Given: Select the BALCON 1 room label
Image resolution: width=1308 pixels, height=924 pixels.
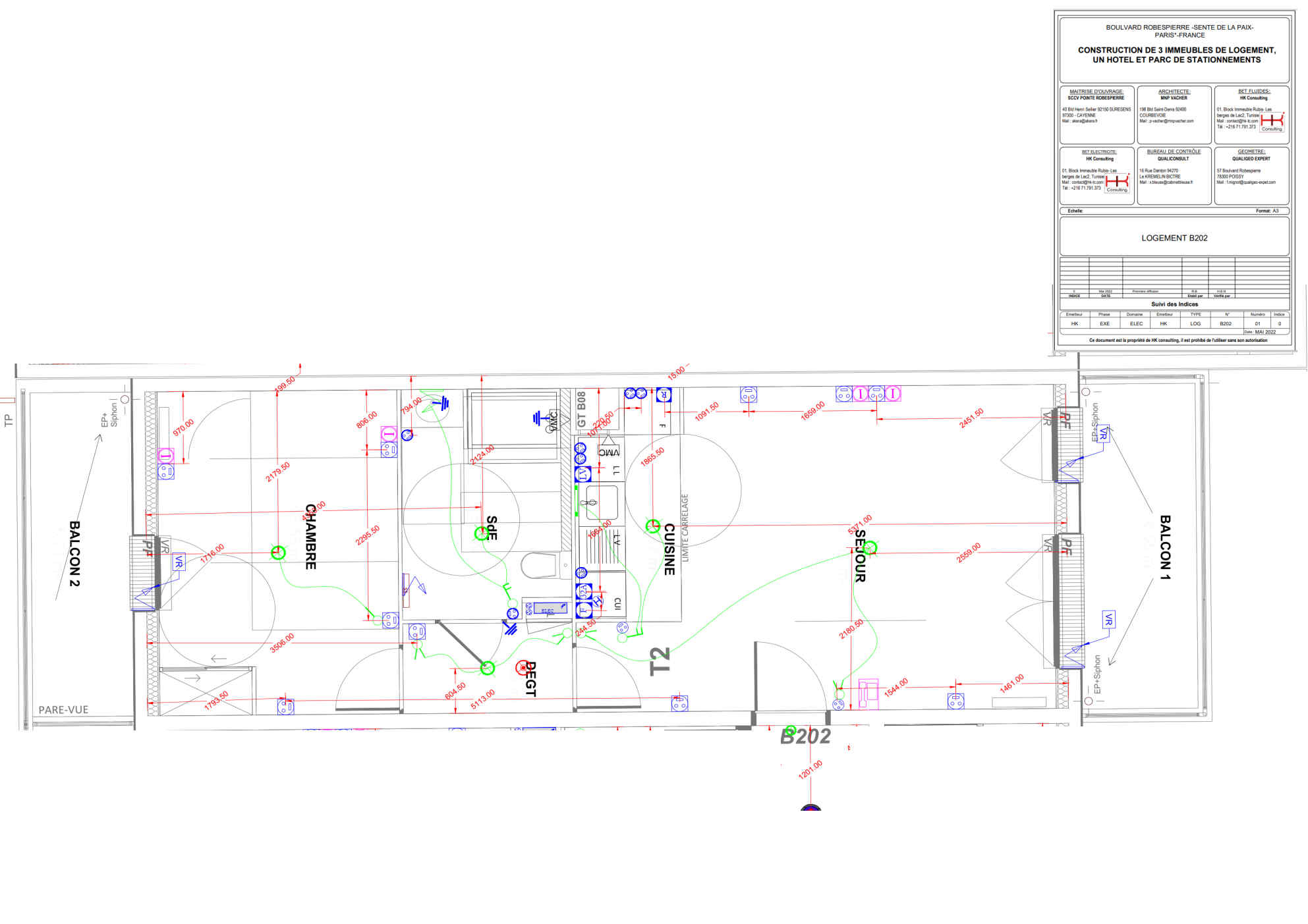Looking at the screenshot, I should (1165, 547).
